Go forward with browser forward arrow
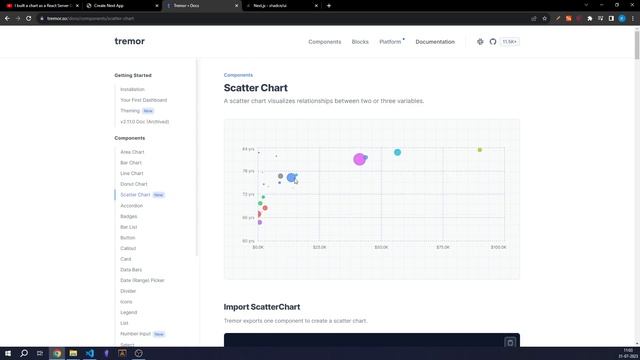 tap(18, 18)
